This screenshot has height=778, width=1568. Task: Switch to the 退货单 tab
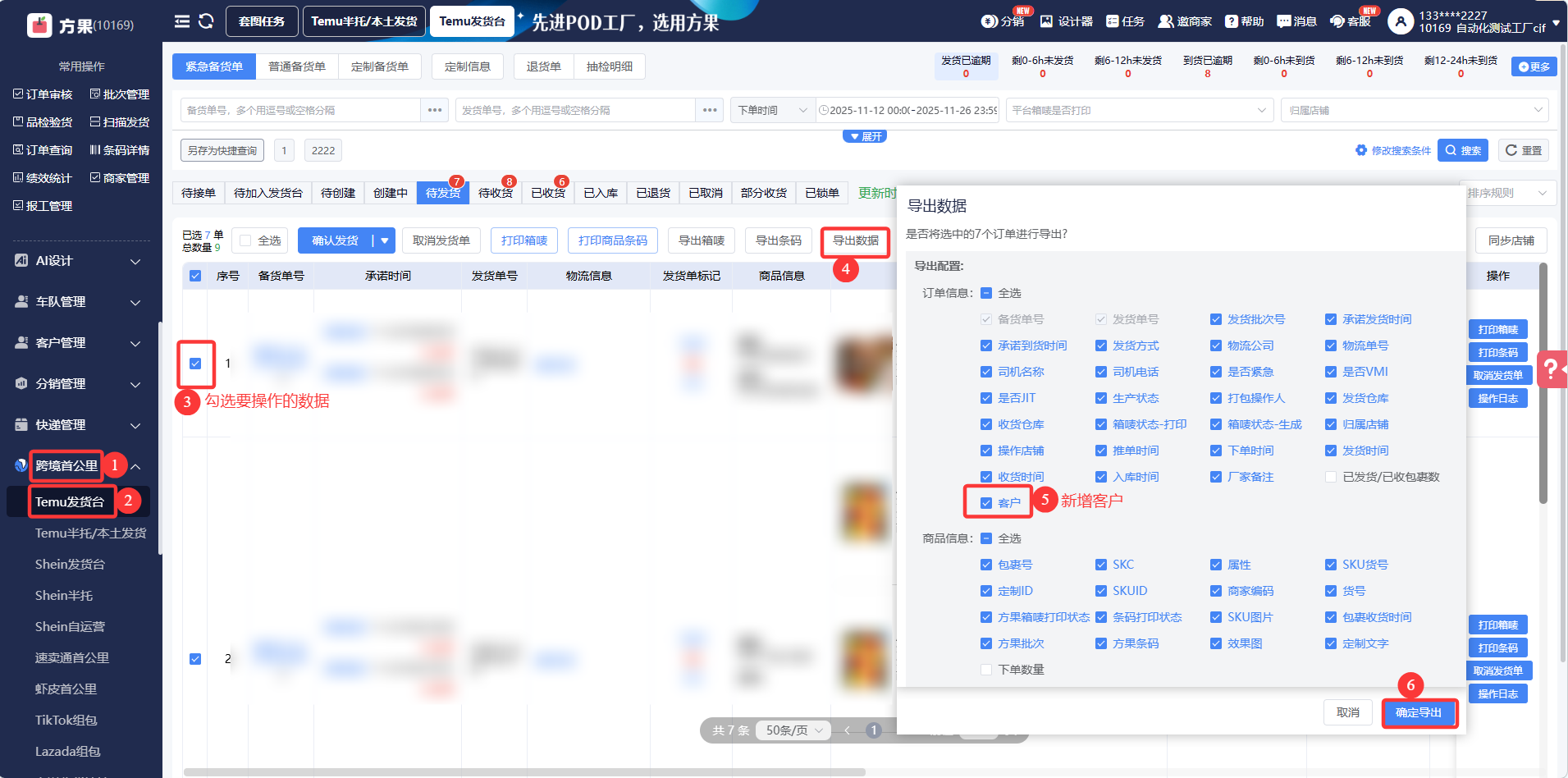pos(544,66)
